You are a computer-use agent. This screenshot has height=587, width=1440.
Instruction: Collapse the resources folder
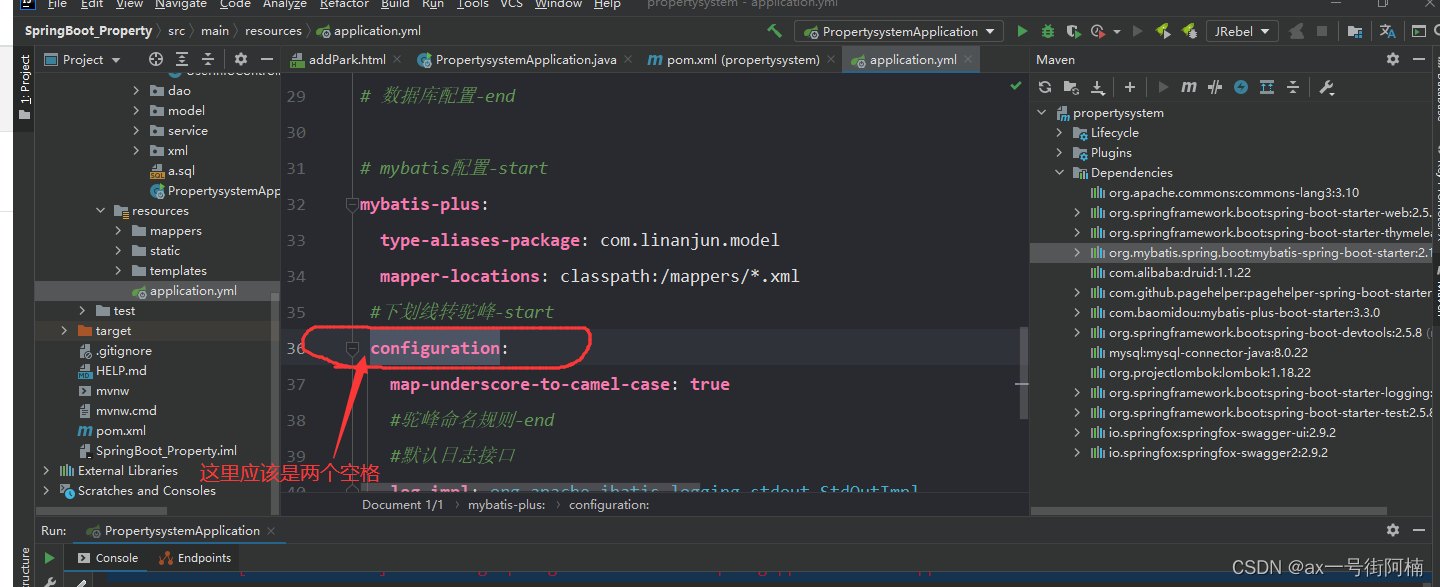coord(101,211)
